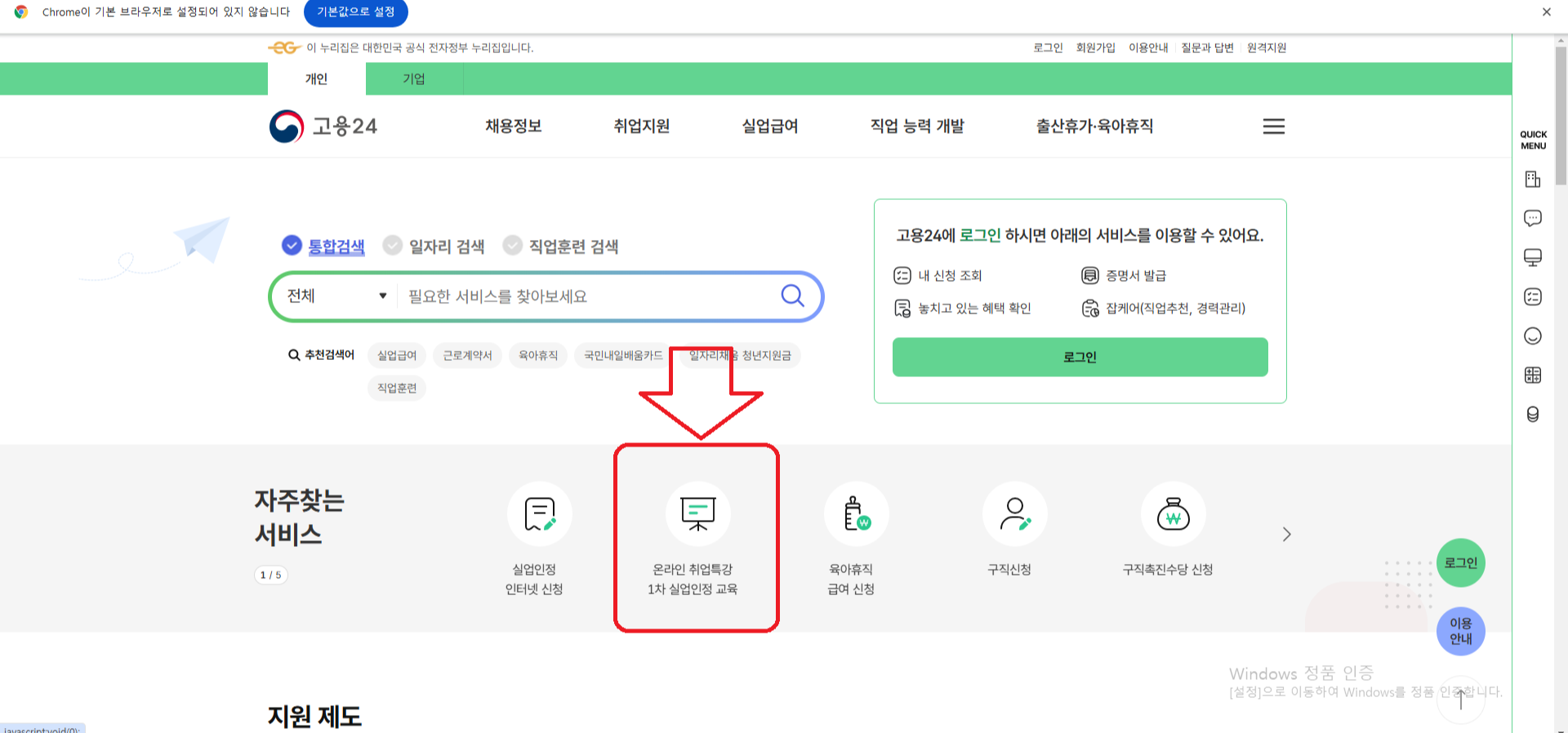The image size is (1568, 733).
Task: Open the 취업지원 menu
Action: click(x=642, y=127)
